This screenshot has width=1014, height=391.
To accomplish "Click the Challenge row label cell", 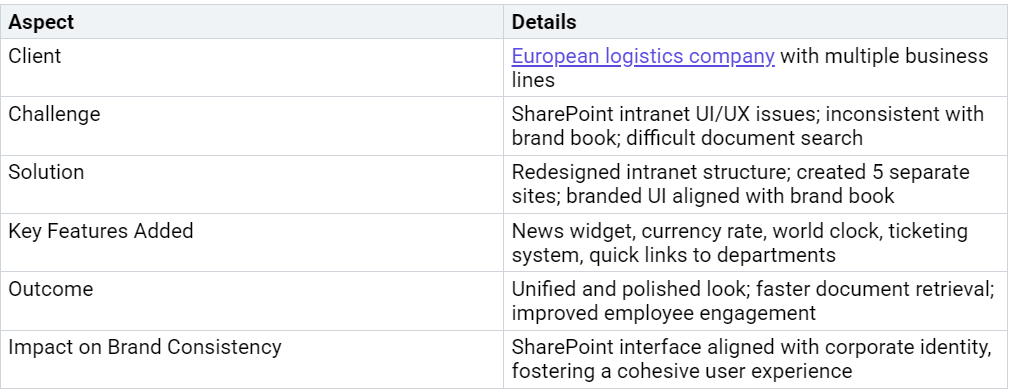I will coord(252,126).
